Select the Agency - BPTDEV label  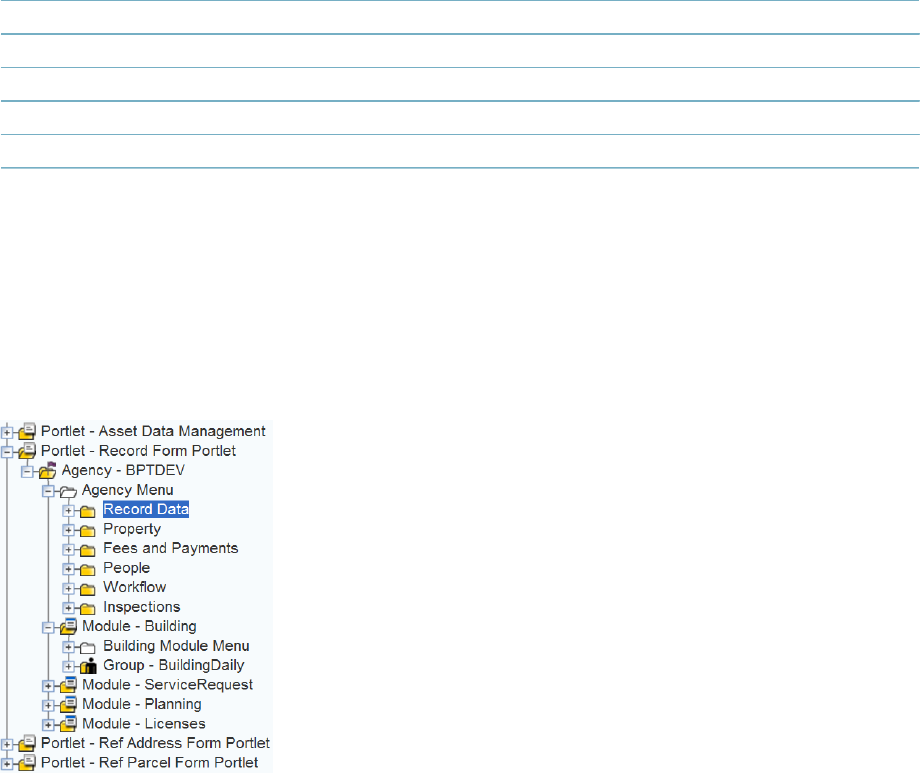pyautogui.click(x=123, y=470)
